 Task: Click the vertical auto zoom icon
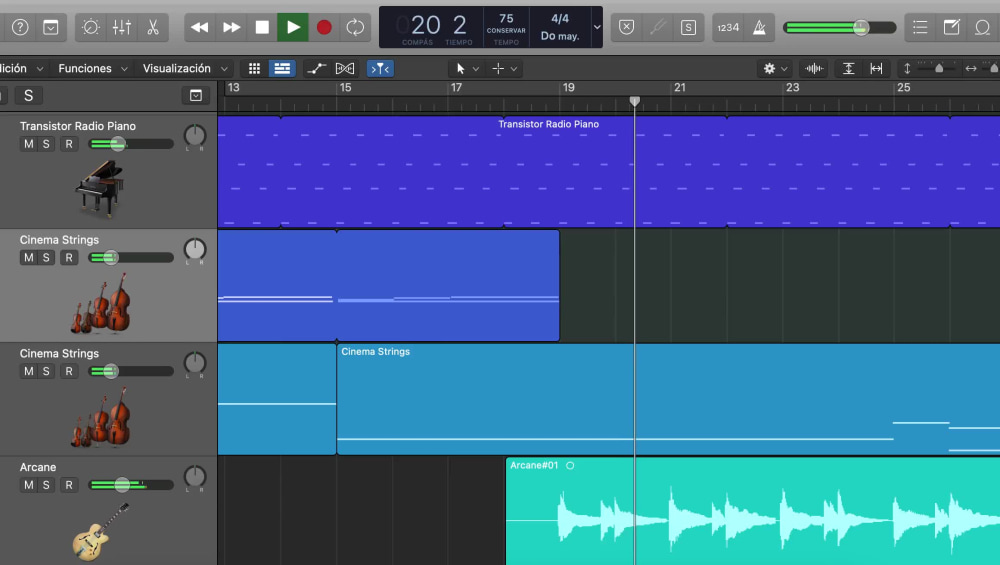(848, 68)
